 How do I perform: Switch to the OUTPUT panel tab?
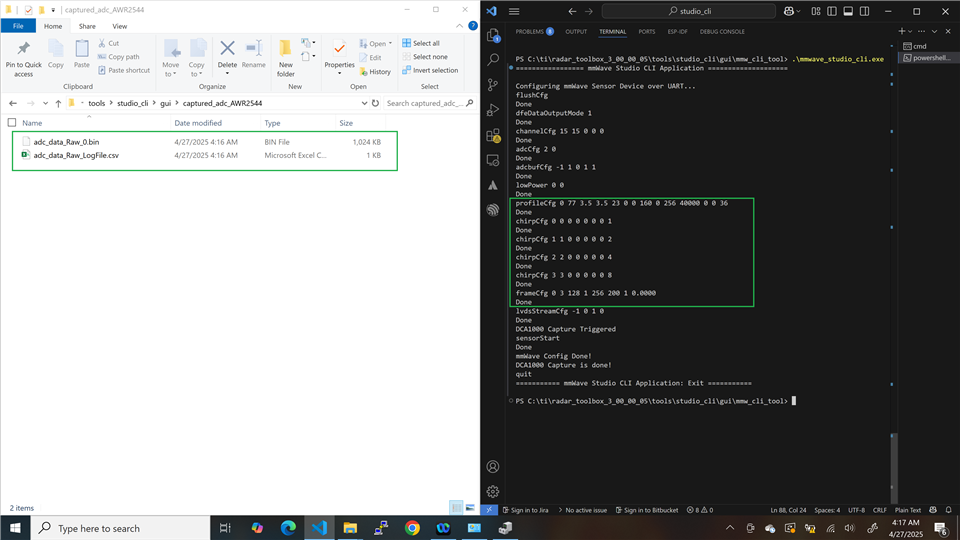576,31
